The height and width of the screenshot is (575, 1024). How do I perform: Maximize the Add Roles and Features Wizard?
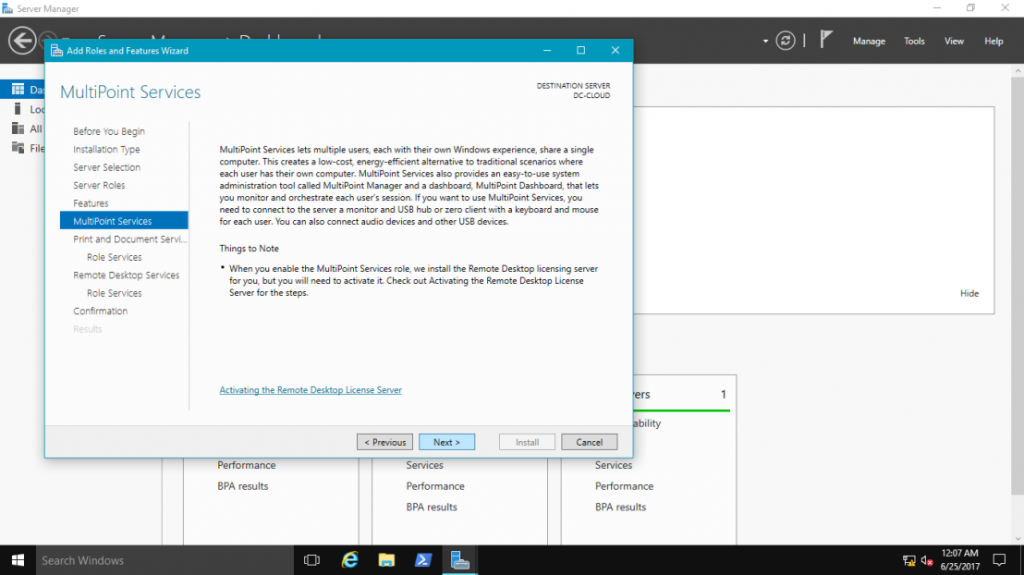[581, 50]
